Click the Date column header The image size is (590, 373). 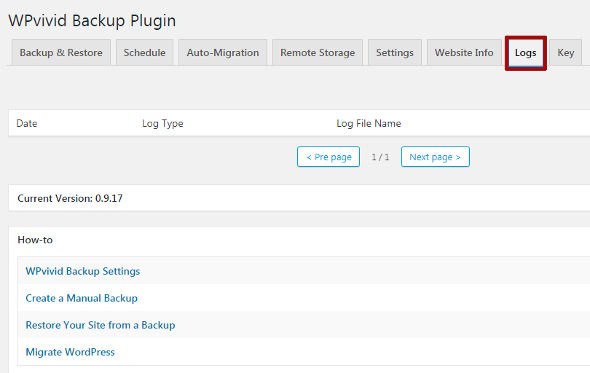[27, 123]
